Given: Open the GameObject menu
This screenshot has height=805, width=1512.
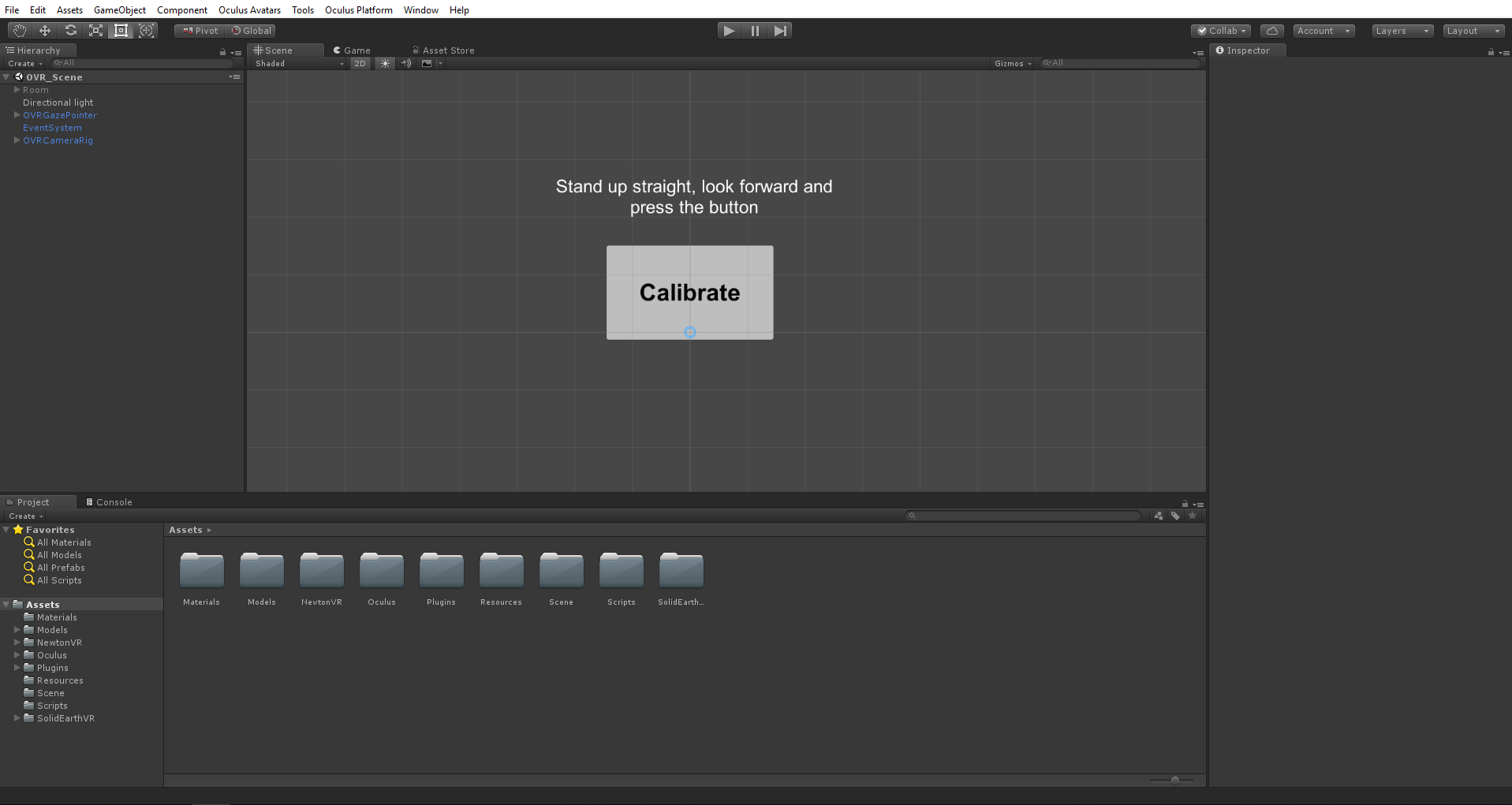Looking at the screenshot, I should pos(119,9).
